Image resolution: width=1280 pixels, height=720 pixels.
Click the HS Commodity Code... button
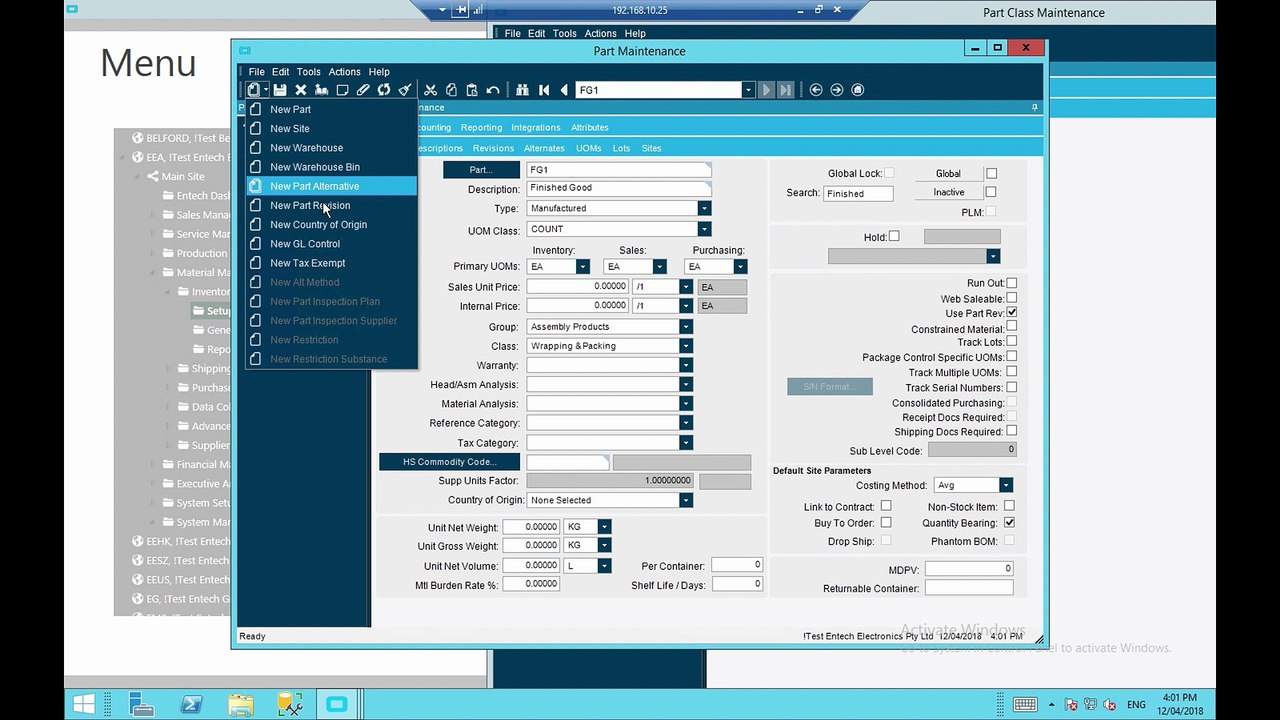(450, 462)
